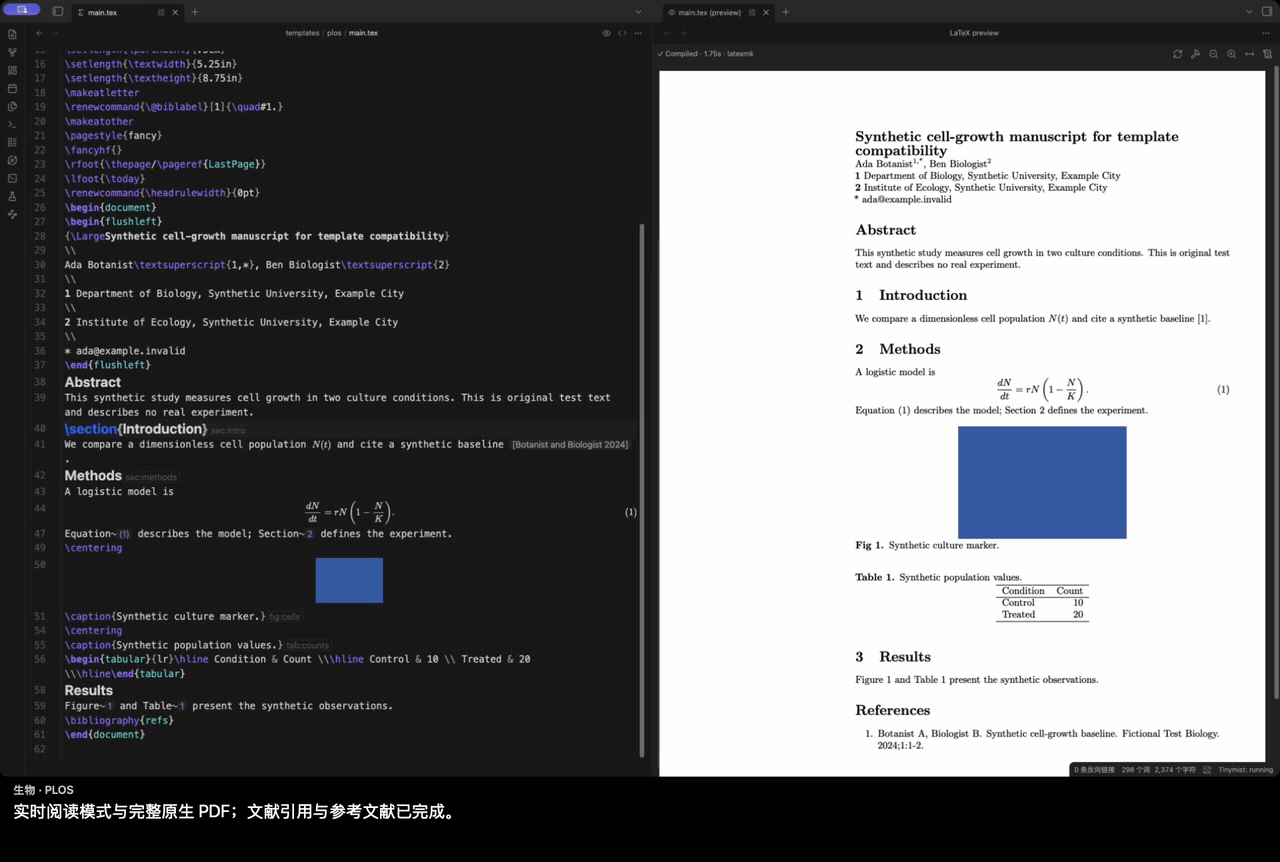Viewport: 1280px width, 862px height.
Task: Open the graph view icon in left ribbon
Action: pyautogui.click(x=12, y=52)
